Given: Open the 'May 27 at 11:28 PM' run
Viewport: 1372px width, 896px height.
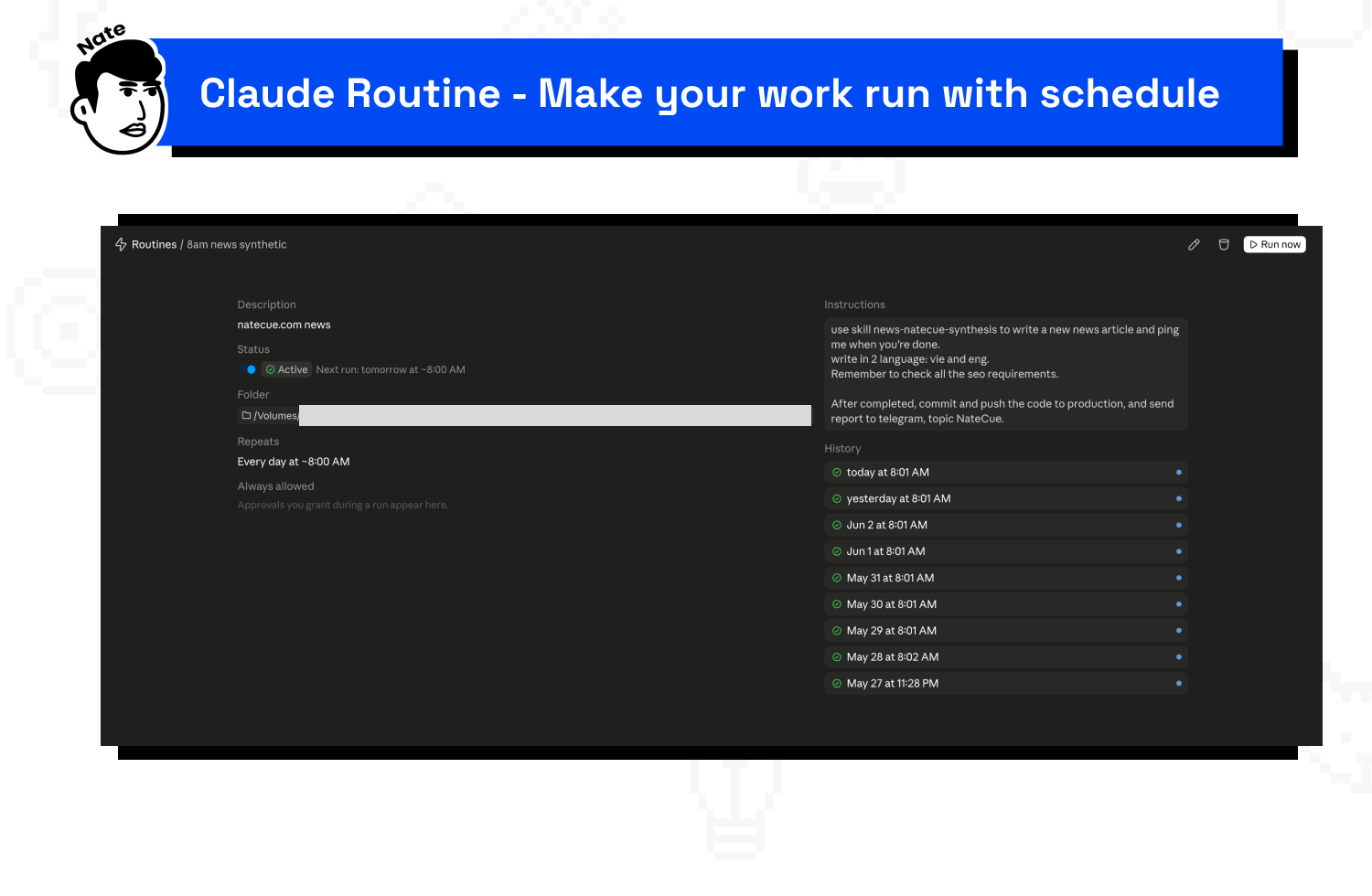Looking at the screenshot, I should 1006,684.
